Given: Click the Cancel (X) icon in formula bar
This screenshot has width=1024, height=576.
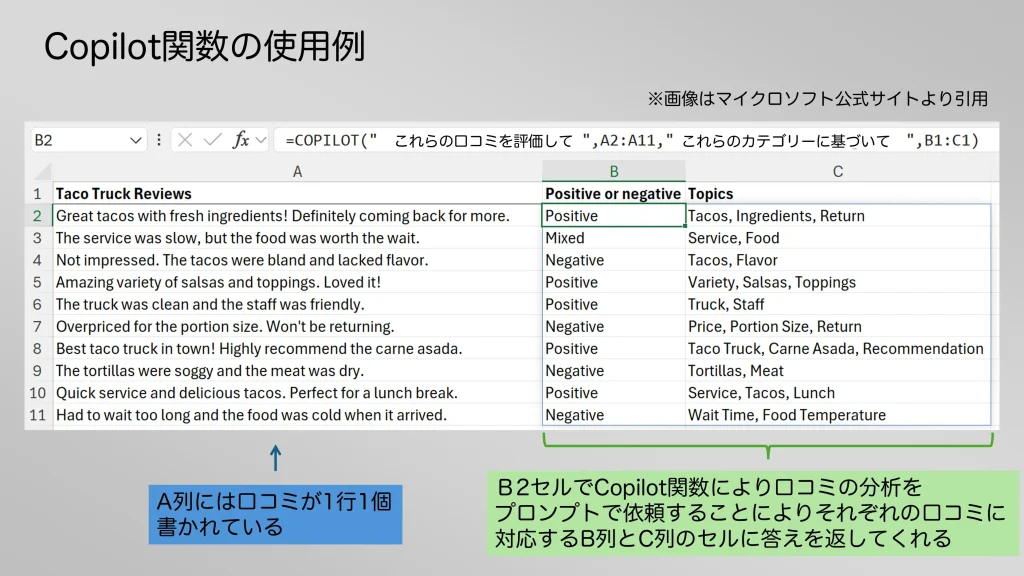Looking at the screenshot, I should [185, 140].
